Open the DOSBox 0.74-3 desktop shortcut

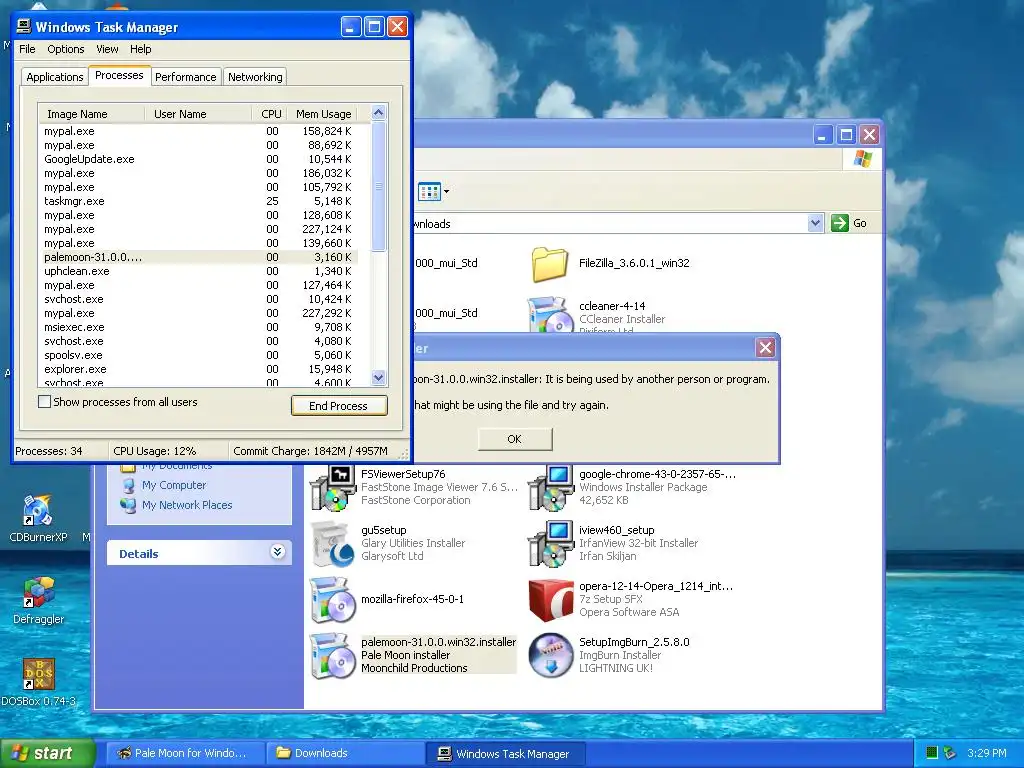tap(39, 674)
